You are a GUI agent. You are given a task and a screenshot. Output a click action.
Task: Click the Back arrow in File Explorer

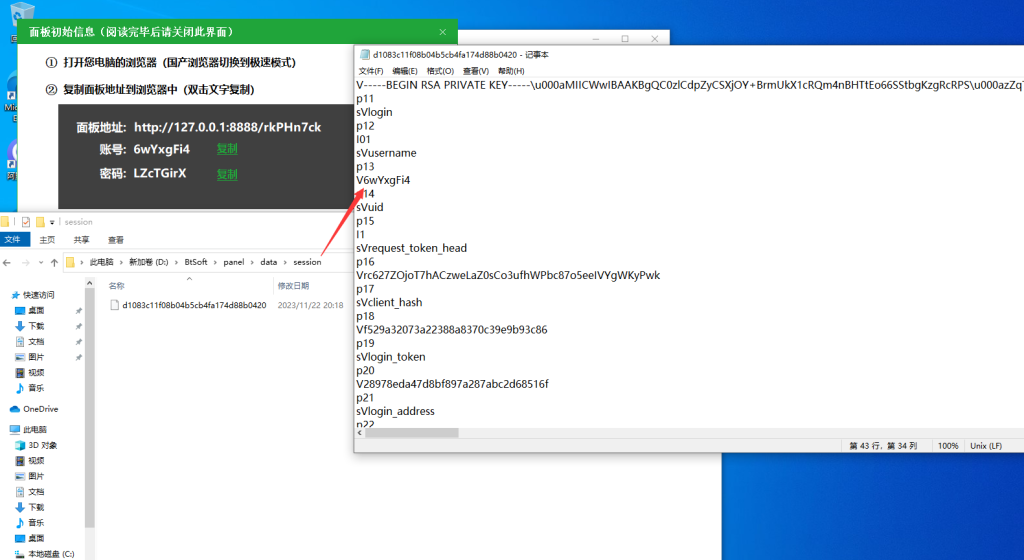(x=8, y=262)
